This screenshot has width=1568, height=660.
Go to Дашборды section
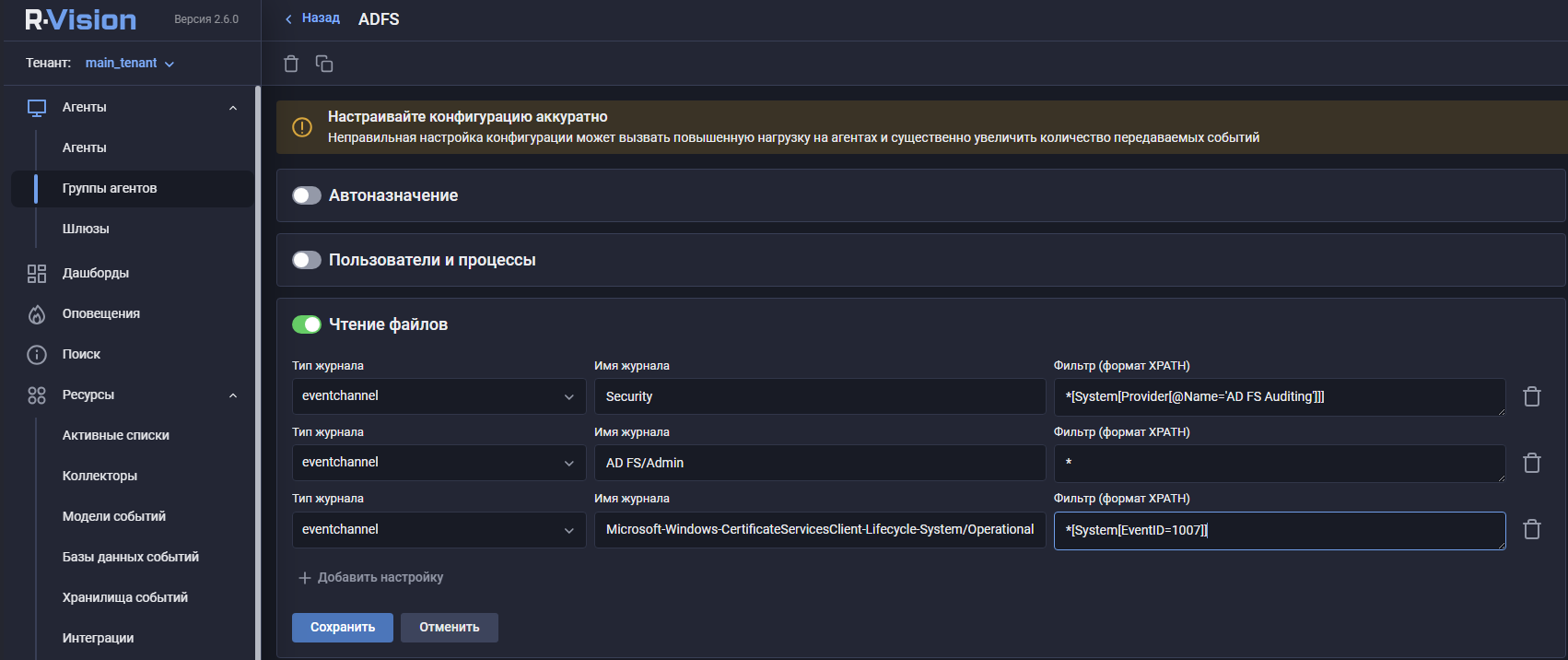96,273
